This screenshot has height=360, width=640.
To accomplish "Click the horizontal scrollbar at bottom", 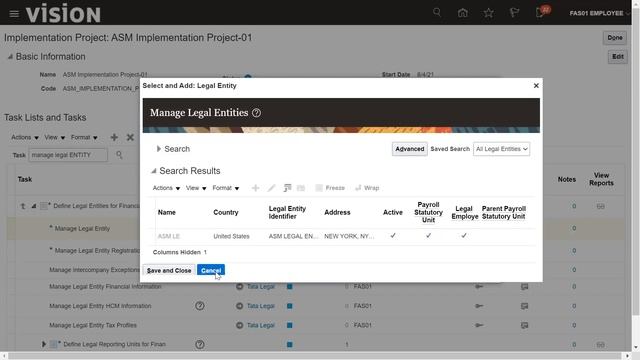I will click(316, 356).
